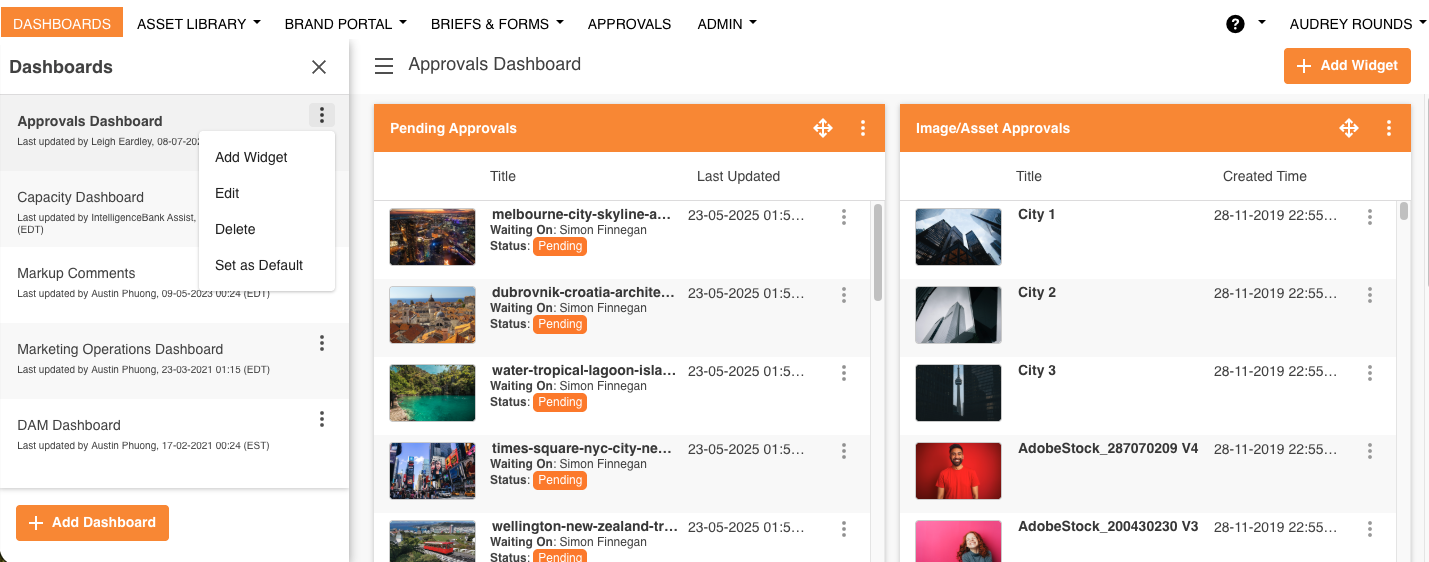Screen dimensions: 1429x562
Task: Click the Pending Approvals widget scrollbar
Action: pos(878,252)
